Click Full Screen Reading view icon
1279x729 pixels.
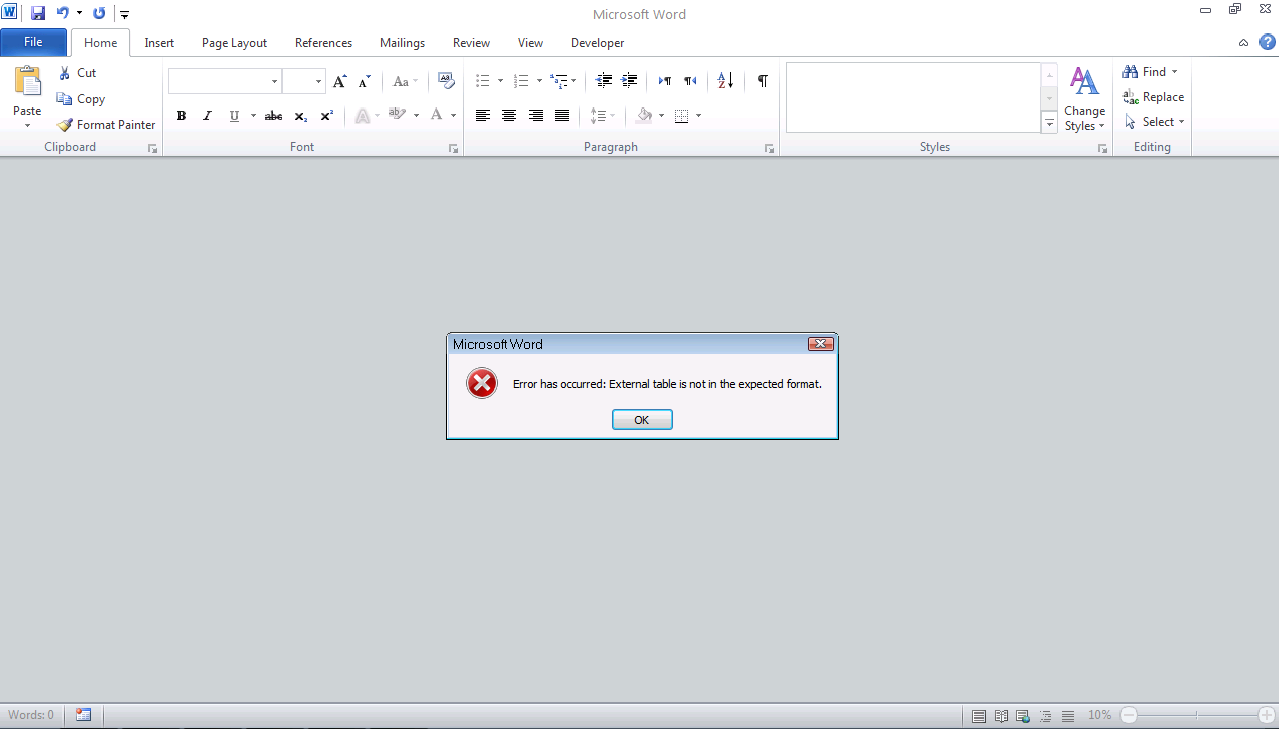pyautogui.click(x=1001, y=716)
